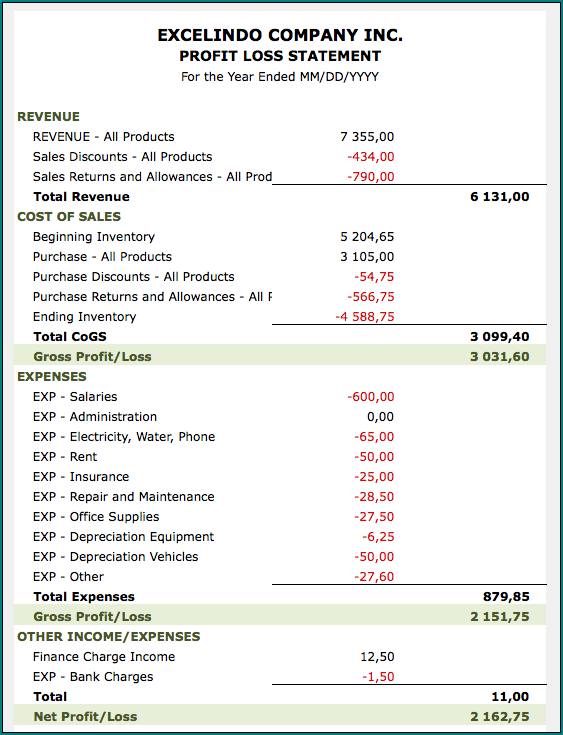This screenshot has height=735, width=563.
Task: Click the first Gross Profit/Loss value 3 031,60
Action: [x=500, y=357]
